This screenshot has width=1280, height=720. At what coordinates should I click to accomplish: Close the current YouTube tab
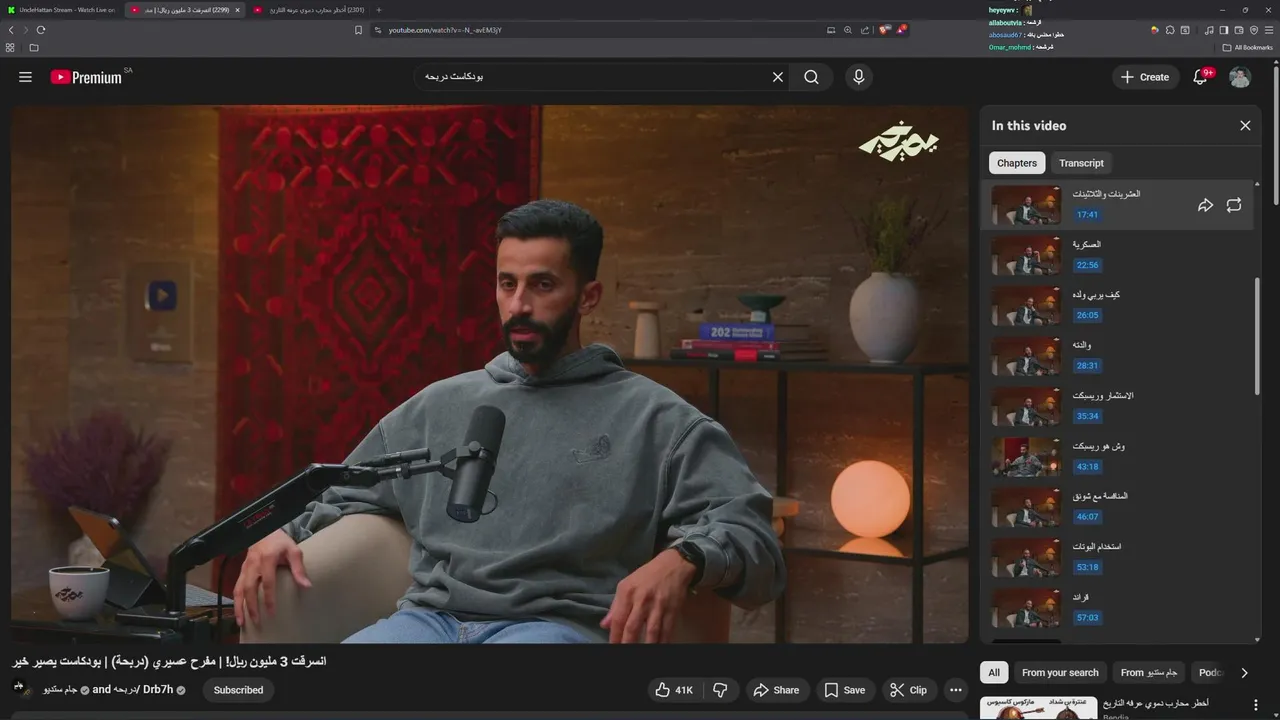[x=237, y=10]
